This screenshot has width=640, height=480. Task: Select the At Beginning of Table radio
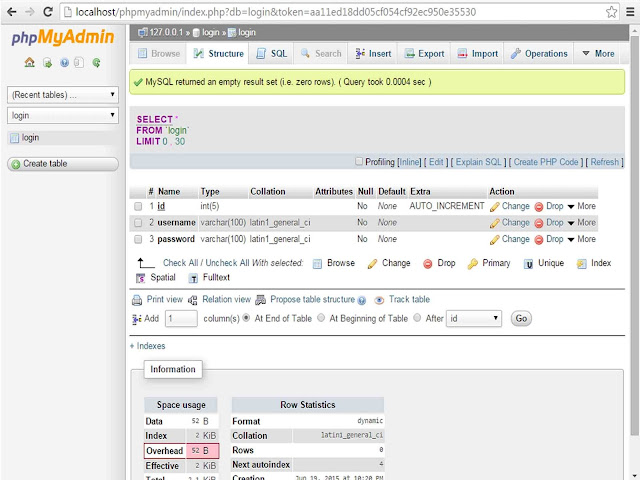tap(321, 318)
